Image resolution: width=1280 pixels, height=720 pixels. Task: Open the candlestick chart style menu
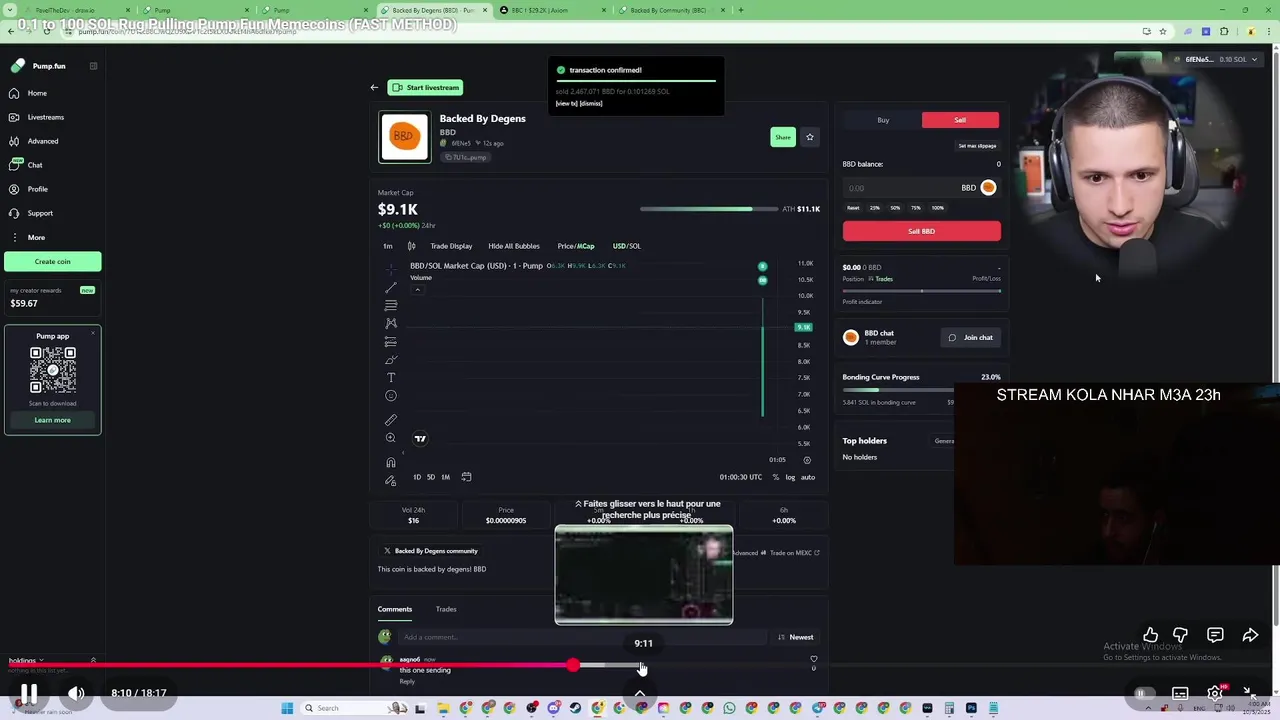click(411, 246)
